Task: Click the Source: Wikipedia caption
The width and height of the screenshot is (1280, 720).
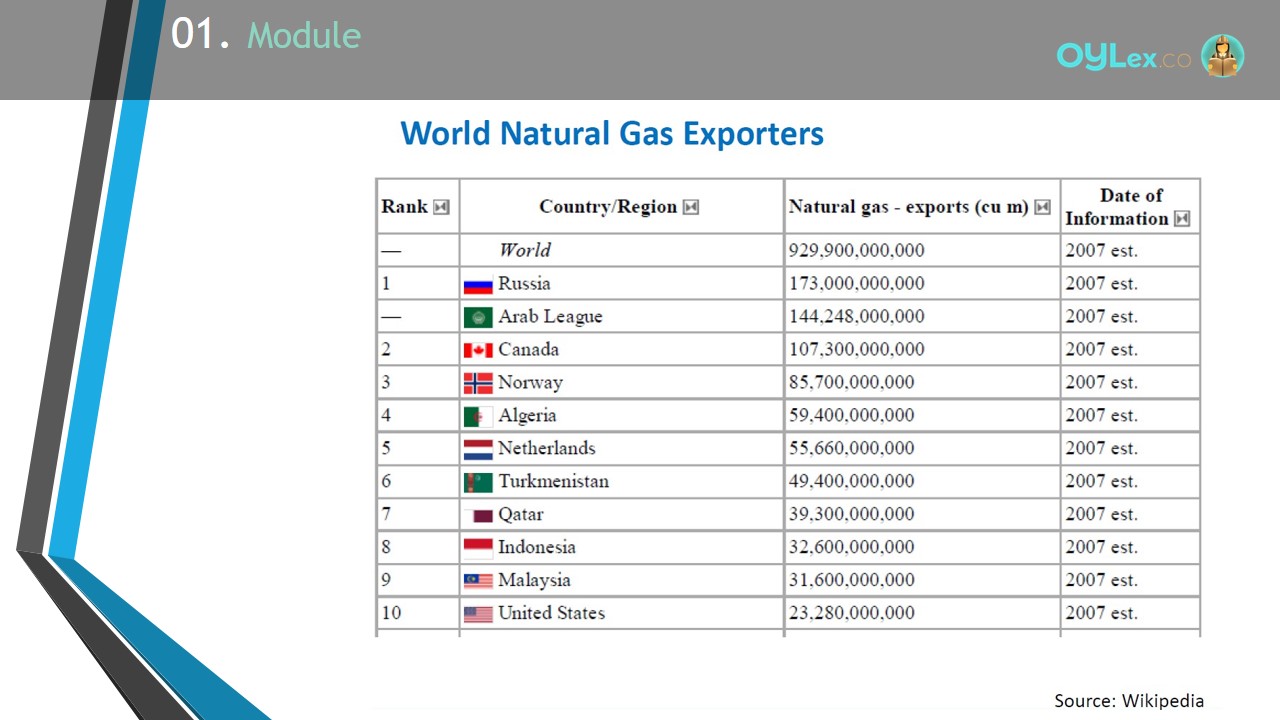Action: (1129, 701)
